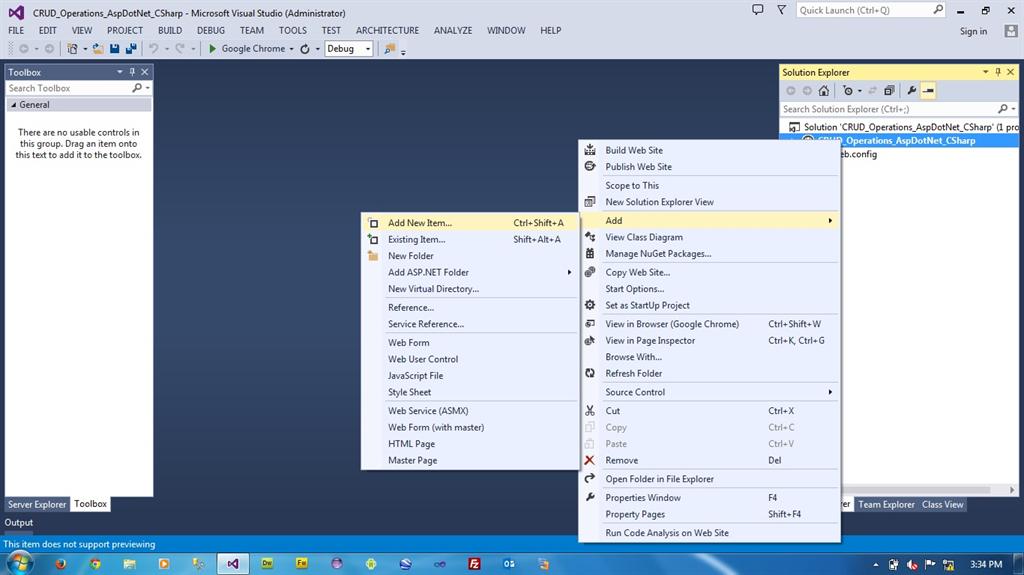Collapse the General group in the Toolbox

pyautogui.click(x=14, y=105)
